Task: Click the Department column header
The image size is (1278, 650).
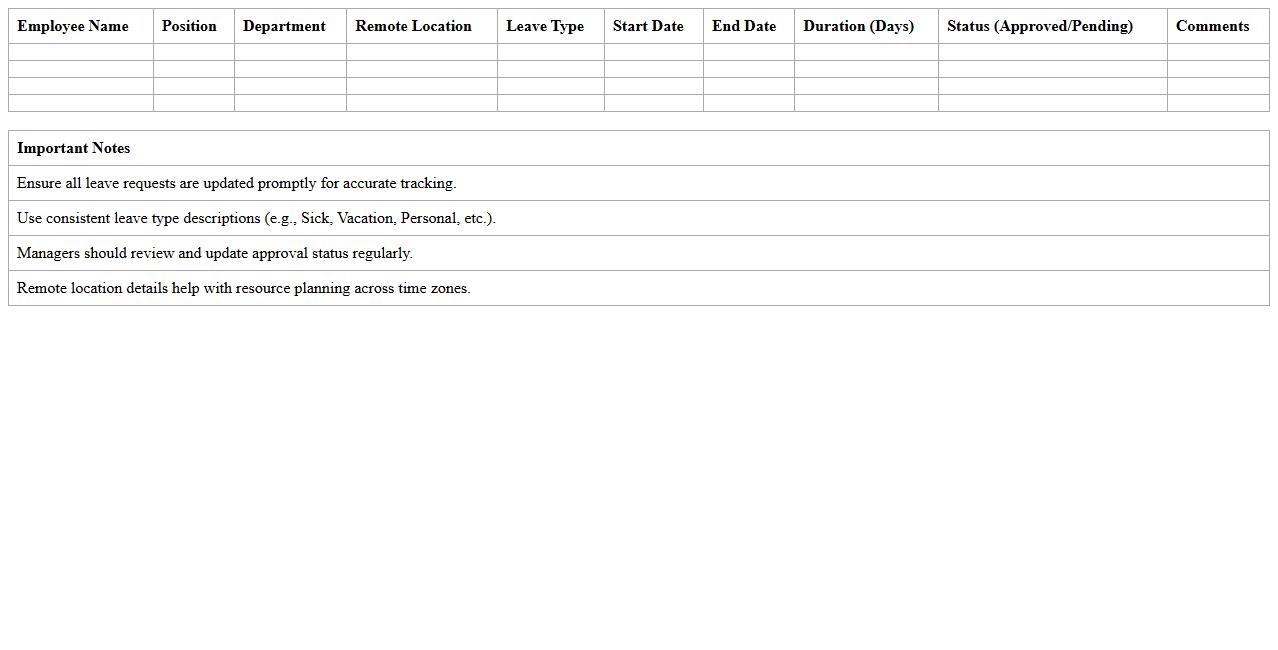Action: (x=284, y=26)
